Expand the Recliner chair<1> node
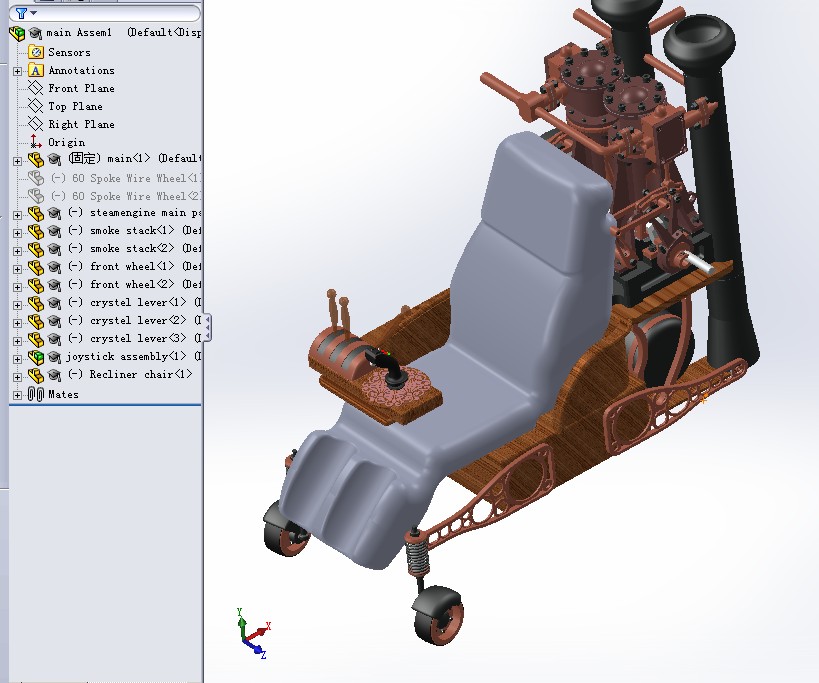The width and height of the screenshot is (819, 683). pos(17,377)
